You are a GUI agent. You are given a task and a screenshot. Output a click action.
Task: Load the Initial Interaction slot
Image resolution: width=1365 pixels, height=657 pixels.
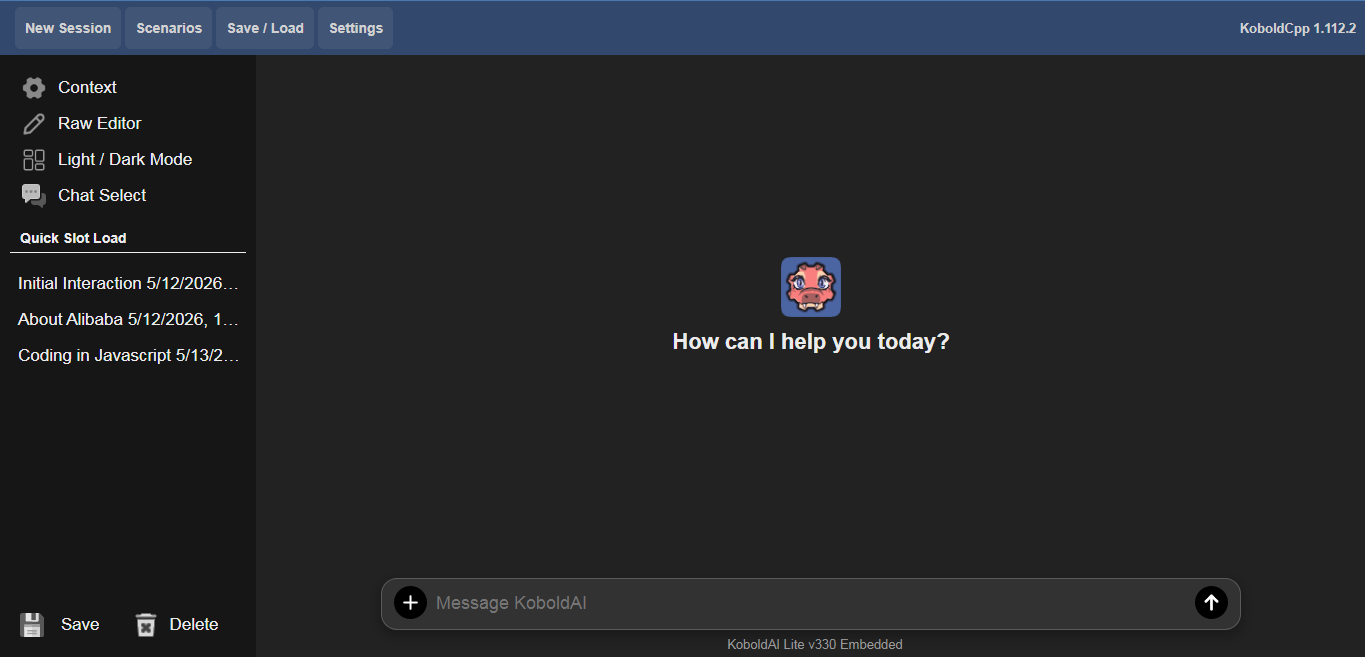point(128,284)
